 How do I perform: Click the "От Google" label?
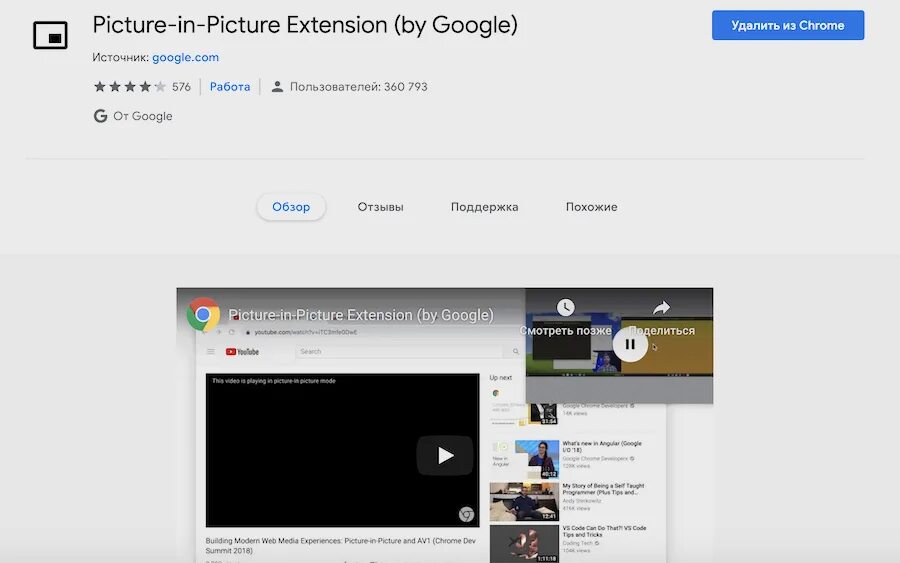(142, 116)
